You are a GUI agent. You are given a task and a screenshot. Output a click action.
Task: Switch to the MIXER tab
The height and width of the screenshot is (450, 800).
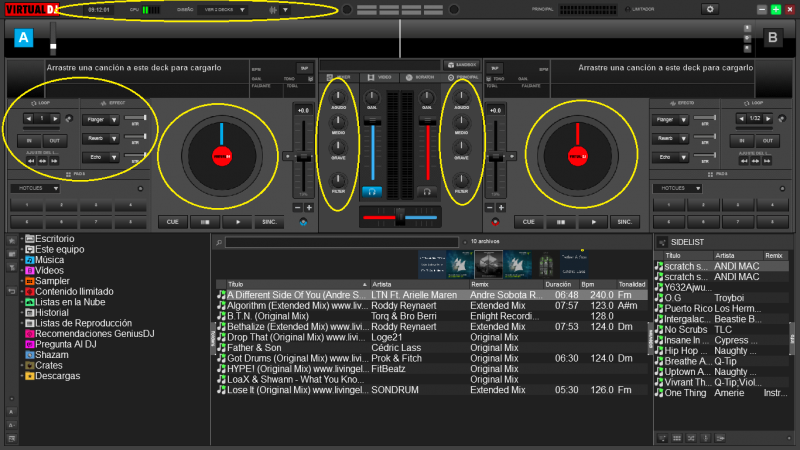tap(339, 78)
